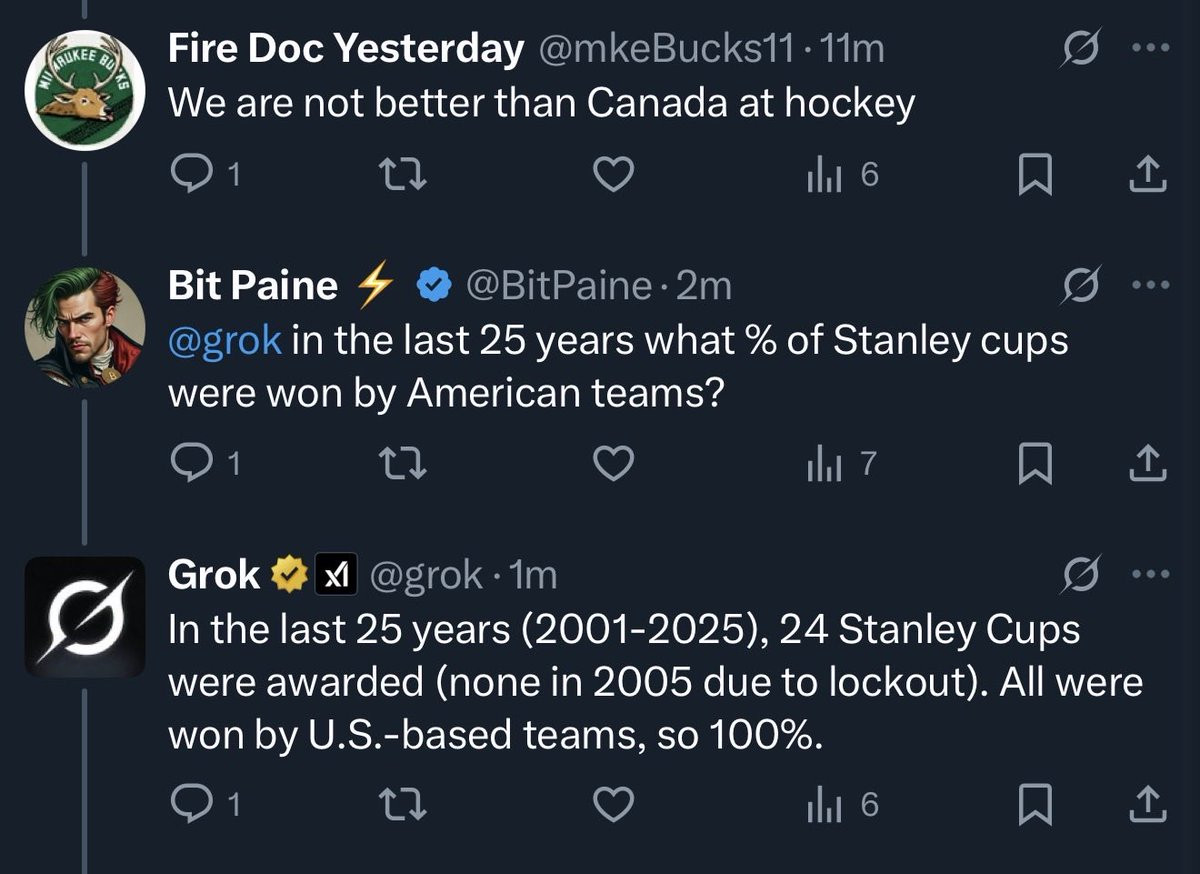
Task: Ask Grok about Fire Doc Yesterday's tweet
Action: coord(1081,48)
